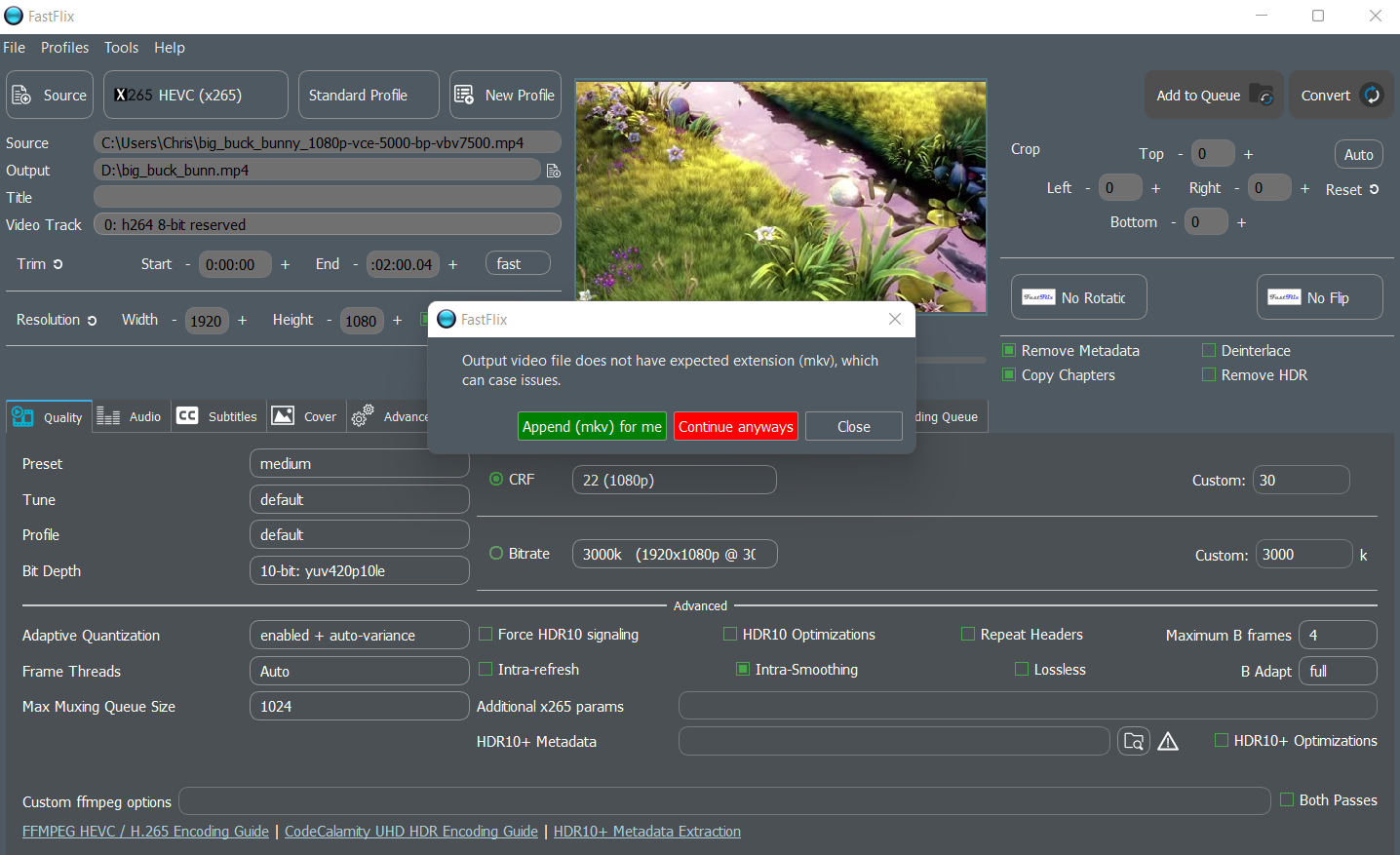Click the No Rotation preview button
Screen dimensions: 1400x855
point(1078,296)
